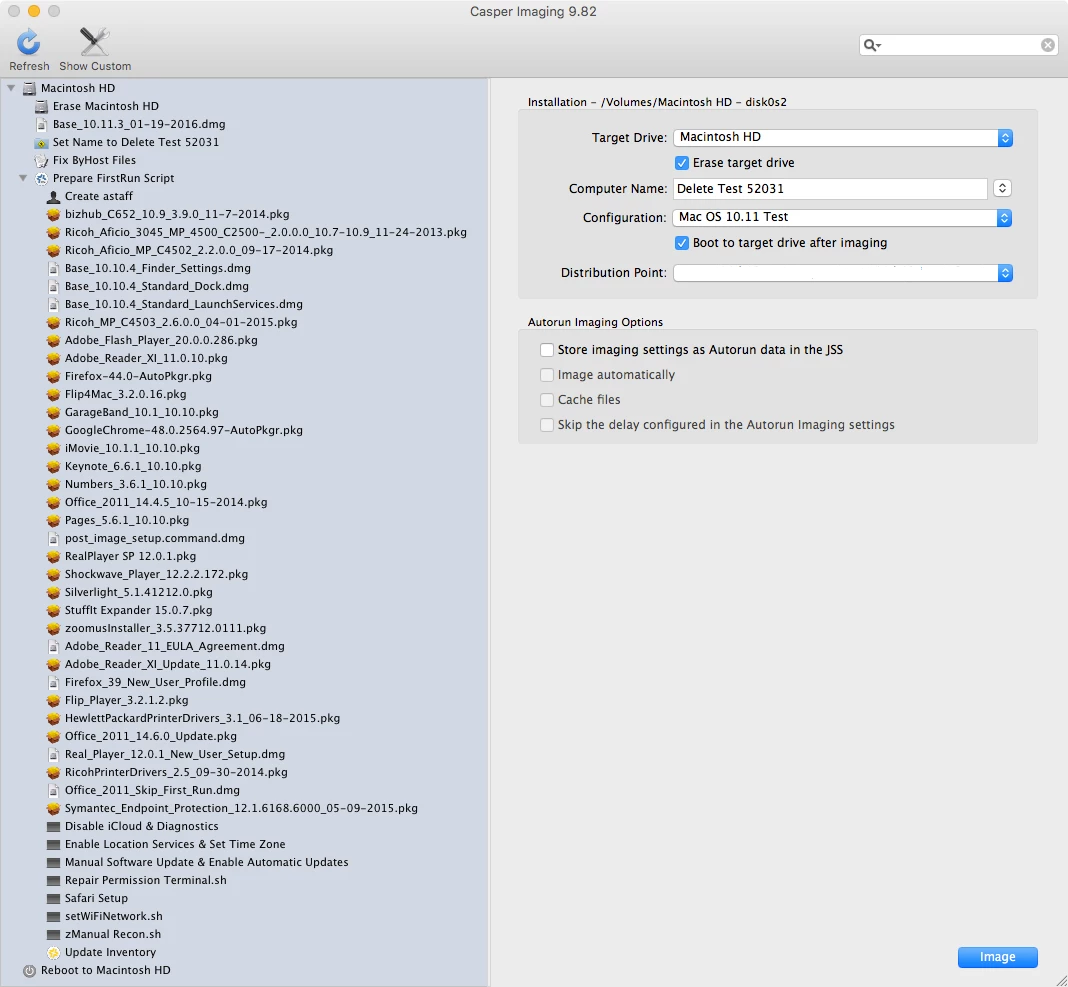Viewport: 1068px width, 987px height.
Task: Uncheck Erase target drive
Action: click(681, 163)
